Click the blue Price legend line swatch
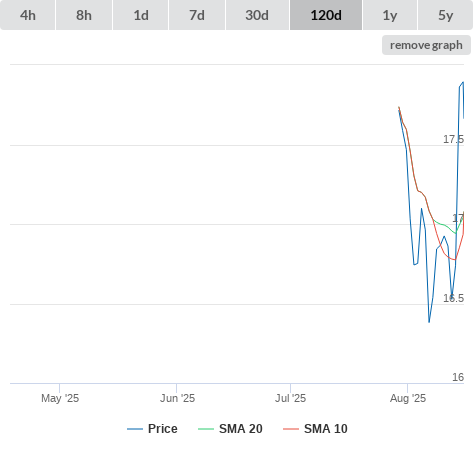Image resolution: width=474 pixels, height=455 pixels. tap(135, 429)
